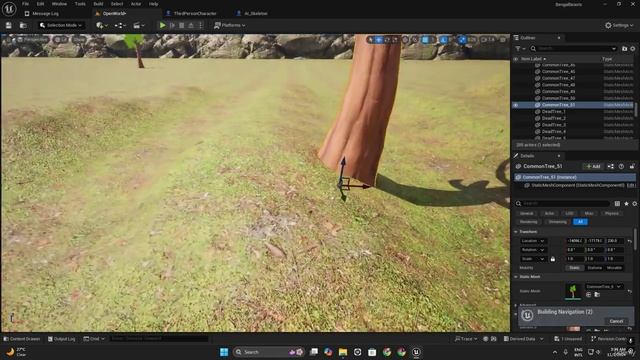Select the Physics filter in Details
Screen dimensions: 640x360
[x=611, y=213]
